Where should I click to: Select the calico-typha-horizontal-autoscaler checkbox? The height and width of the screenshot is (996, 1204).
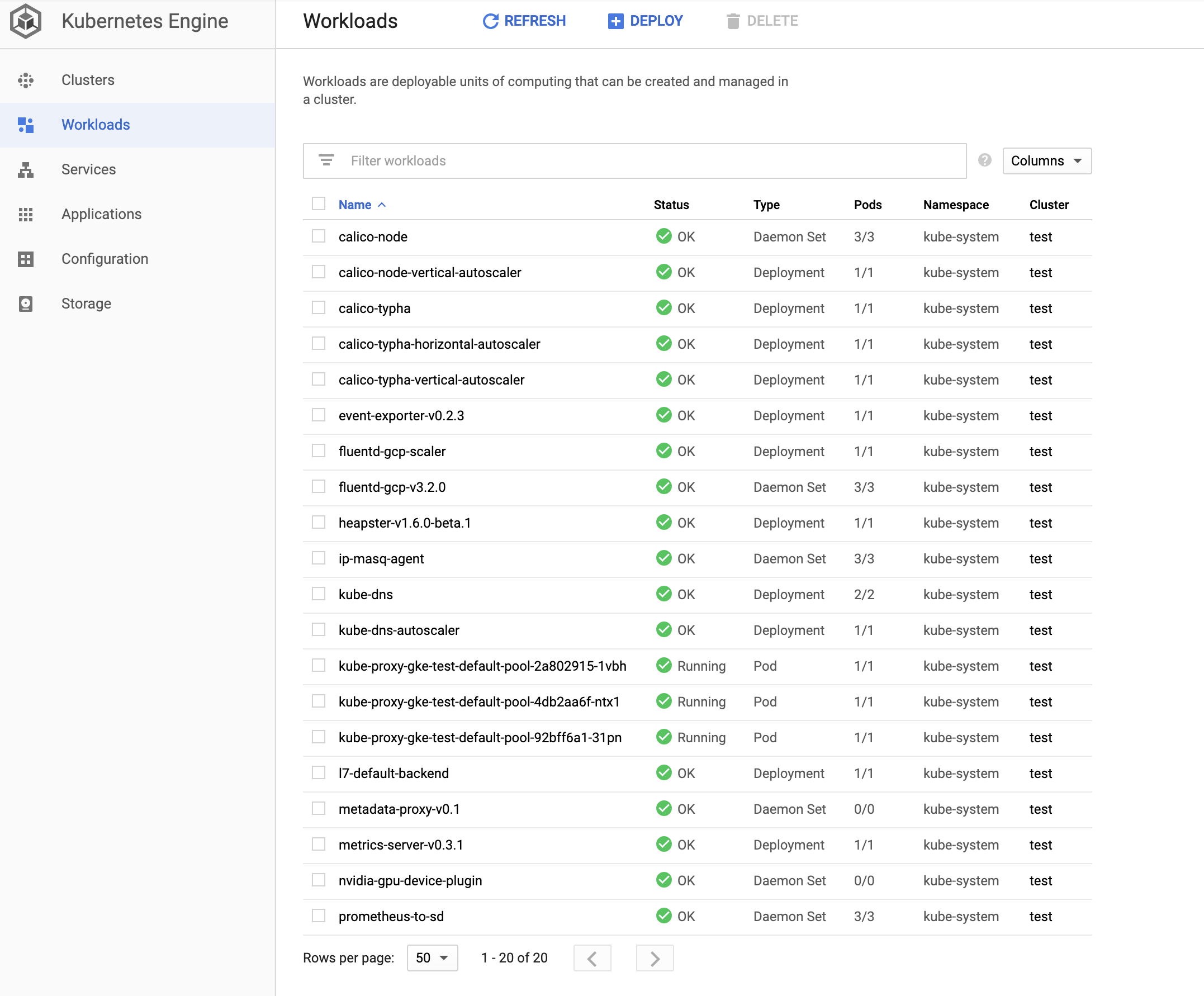click(x=319, y=344)
